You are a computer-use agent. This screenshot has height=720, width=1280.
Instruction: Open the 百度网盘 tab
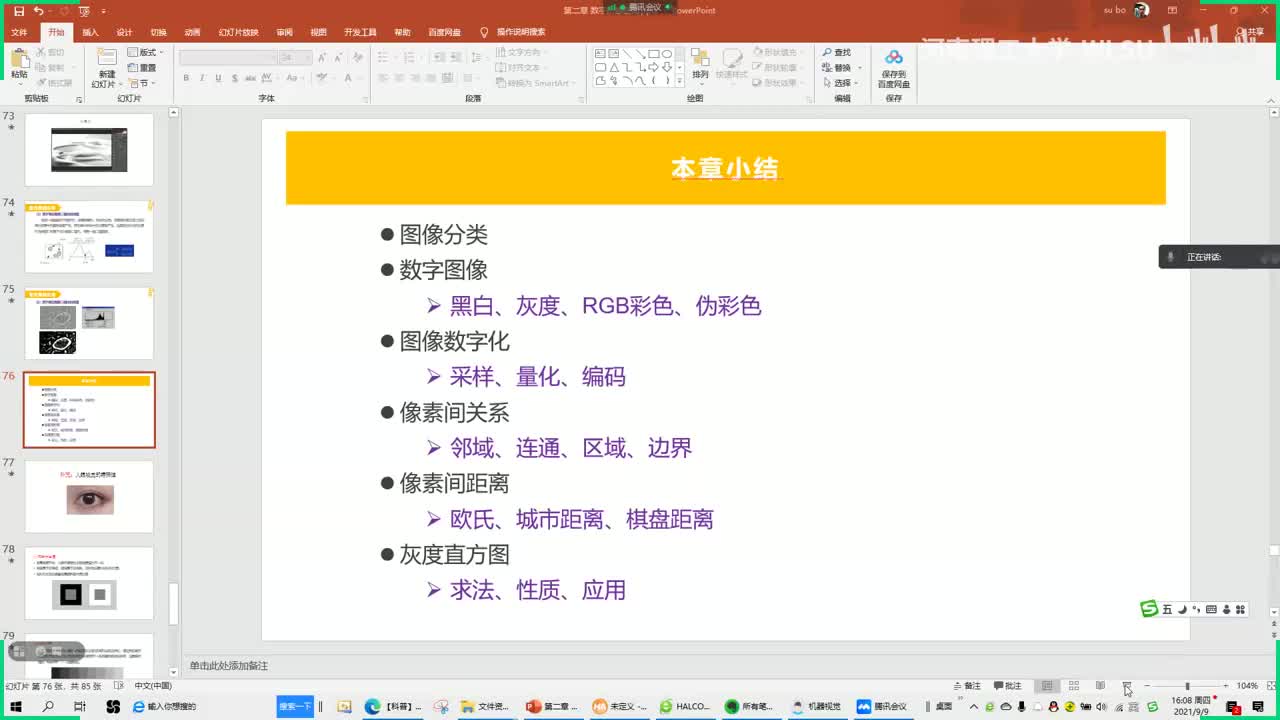click(x=444, y=32)
